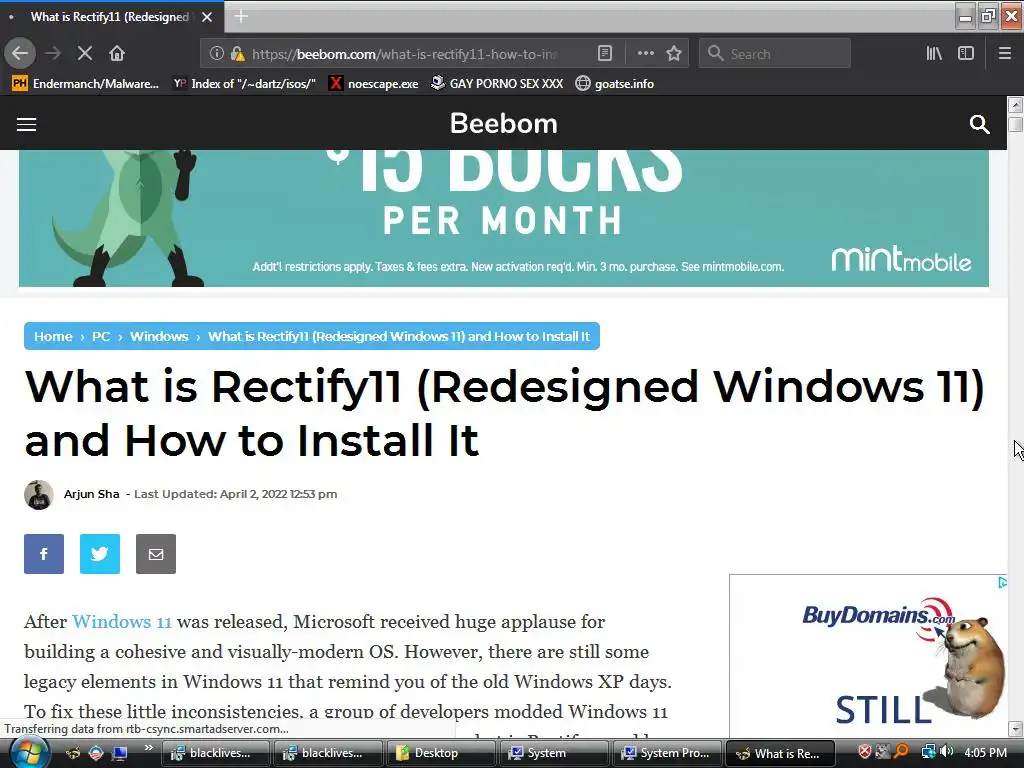Share the article on Twitter
1024x768 pixels.
tap(100, 554)
